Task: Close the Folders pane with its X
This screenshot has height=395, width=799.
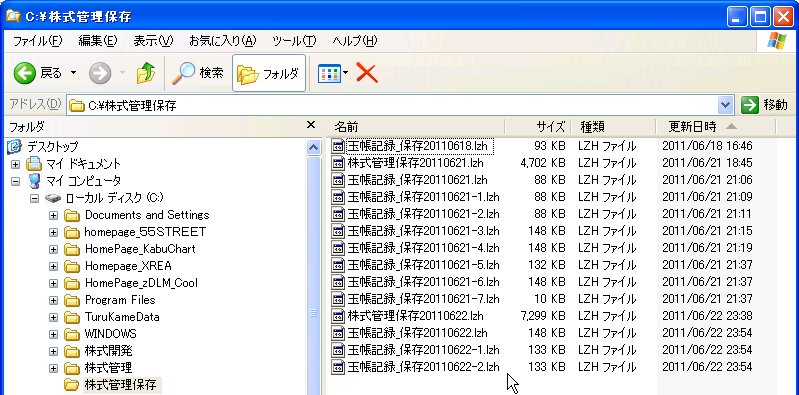Action: tap(311, 125)
